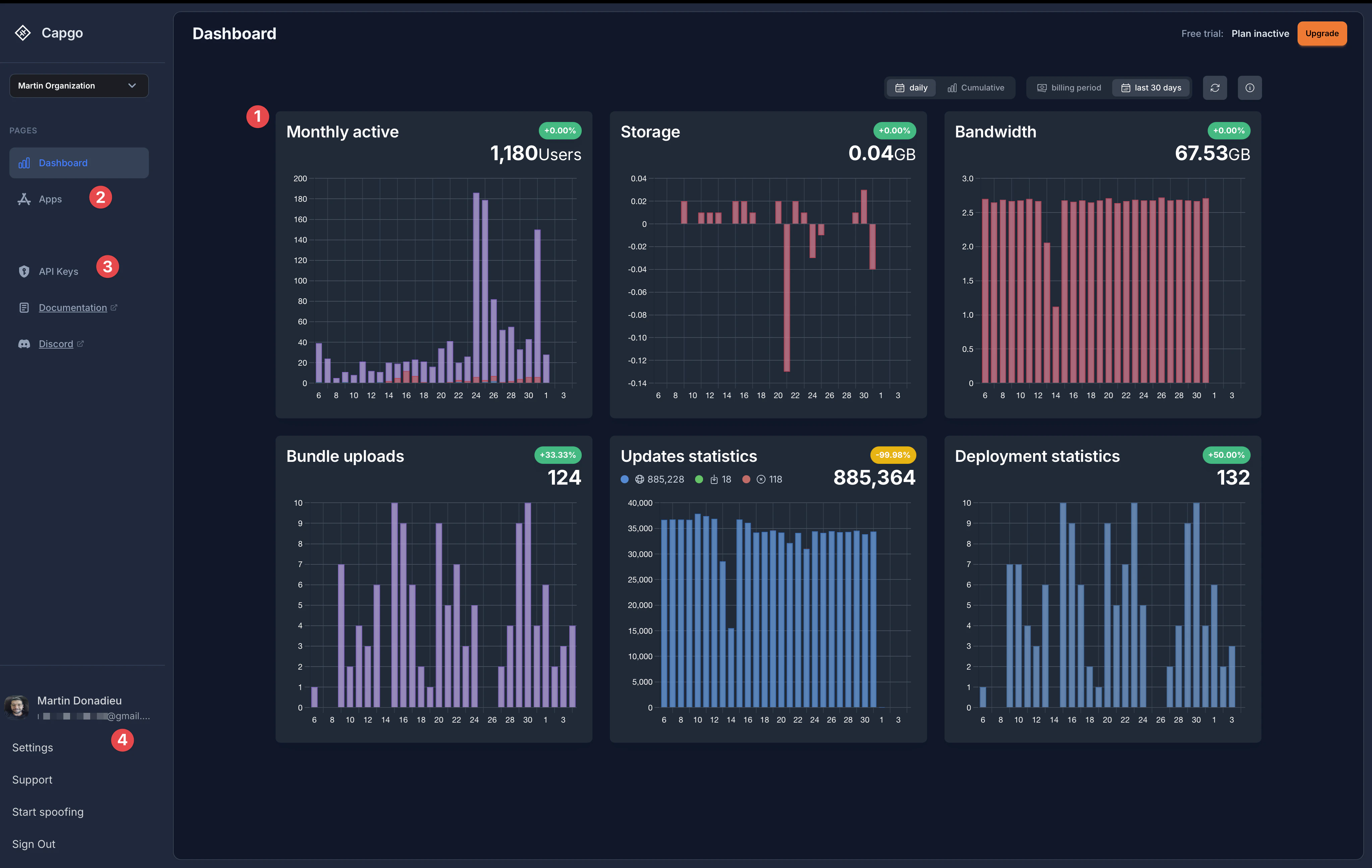Image resolution: width=1372 pixels, height=868 pixels.
Task: Click the green update success indicator dot
Action: tap(699, 479)
